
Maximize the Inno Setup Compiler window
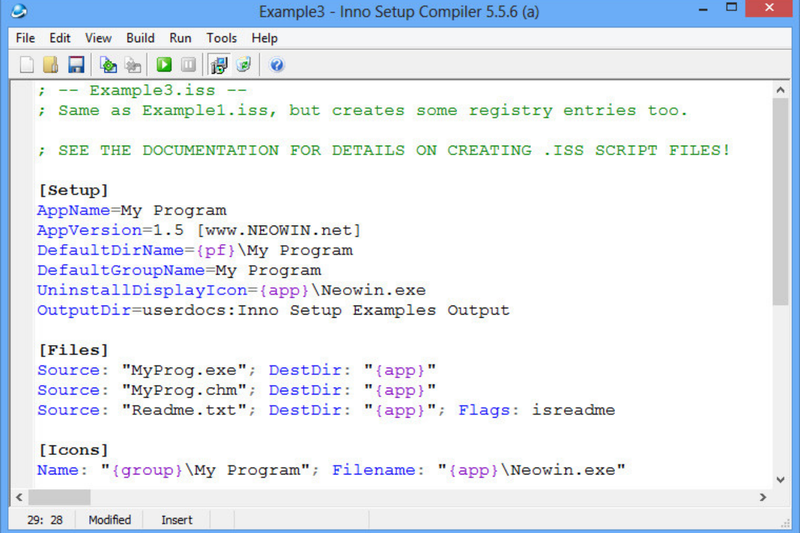coord(732,8)
